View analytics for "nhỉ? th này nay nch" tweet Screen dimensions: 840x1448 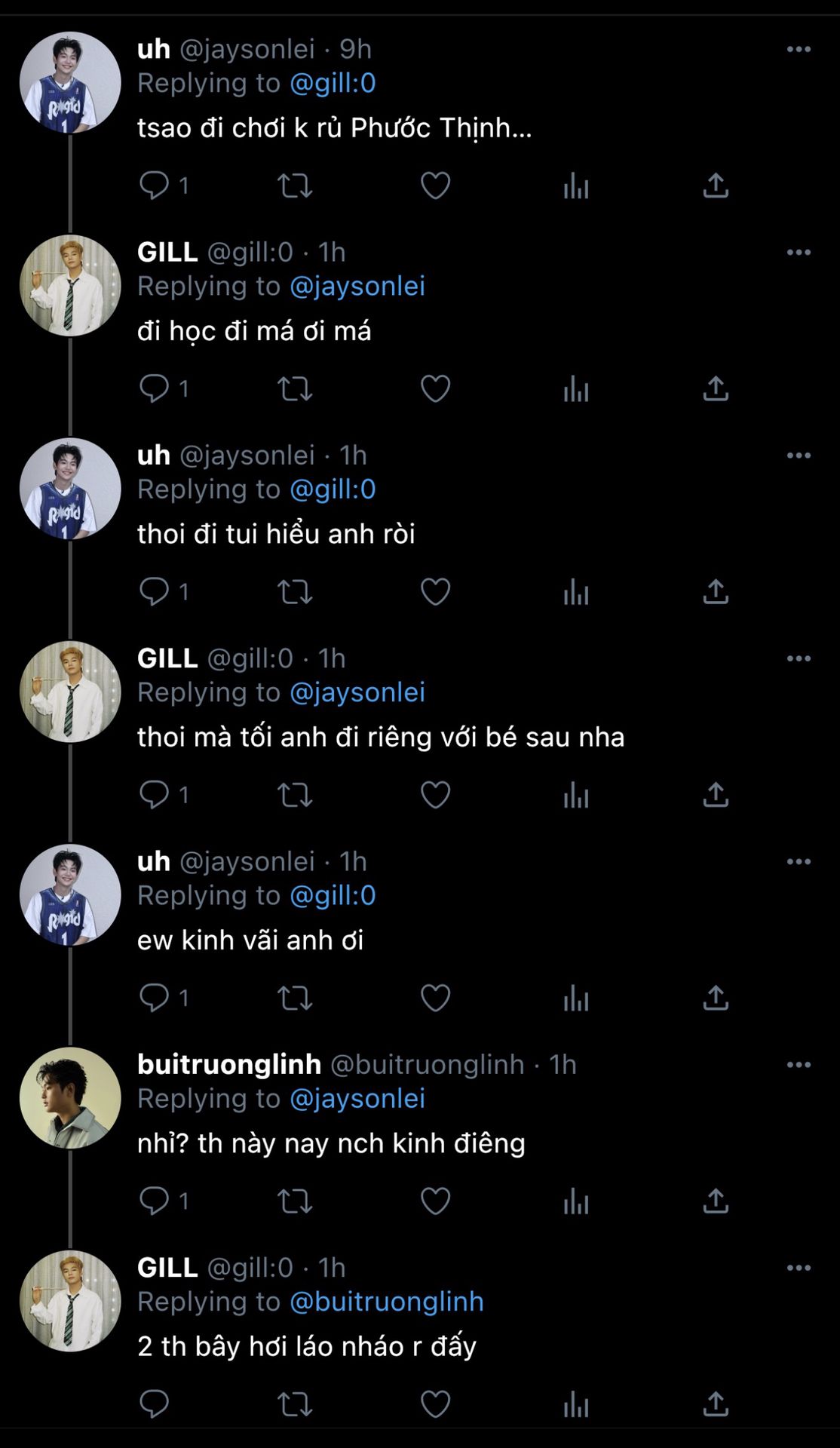[576, 1201]
